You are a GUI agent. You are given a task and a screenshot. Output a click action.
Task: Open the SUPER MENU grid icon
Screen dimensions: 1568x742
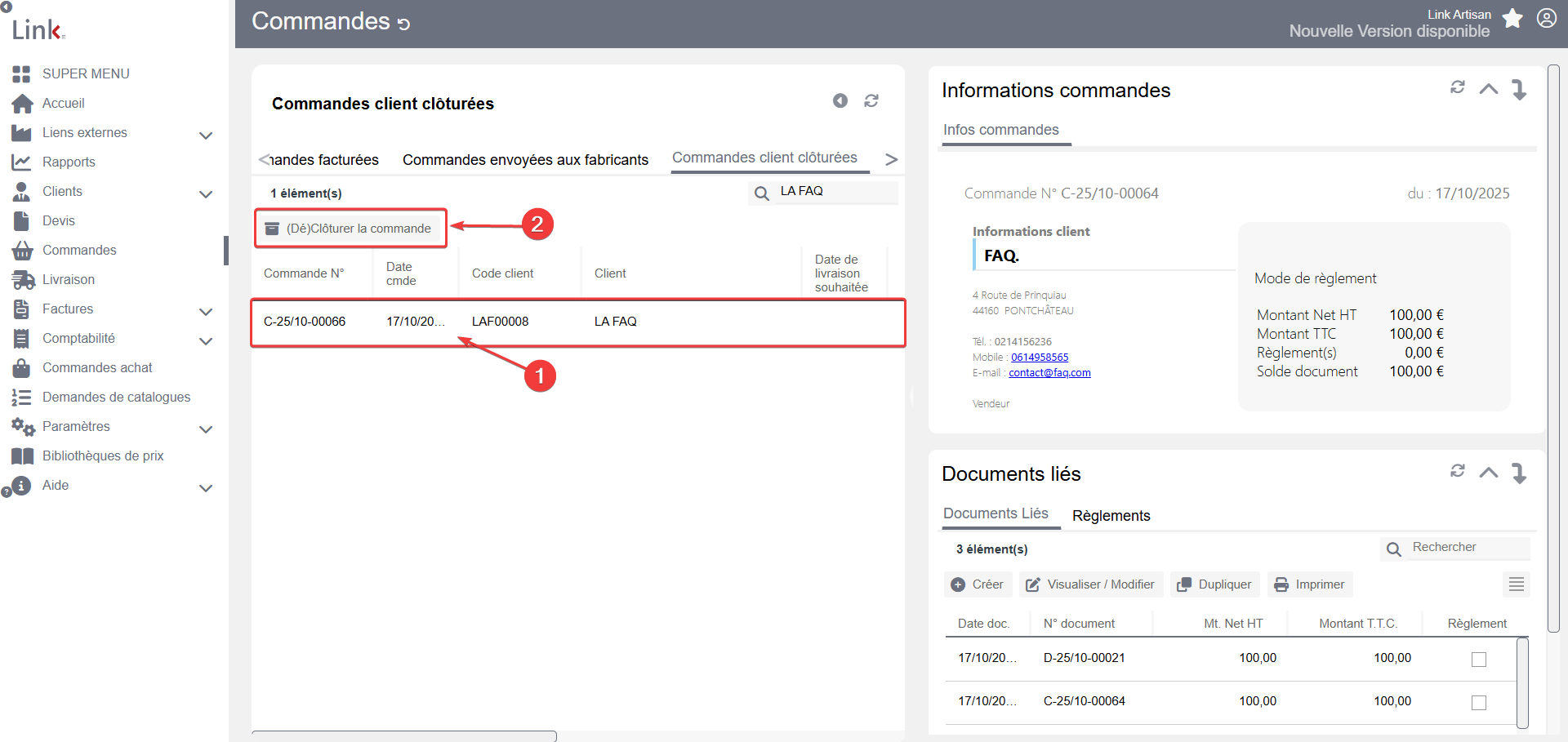tap(22, 73)
